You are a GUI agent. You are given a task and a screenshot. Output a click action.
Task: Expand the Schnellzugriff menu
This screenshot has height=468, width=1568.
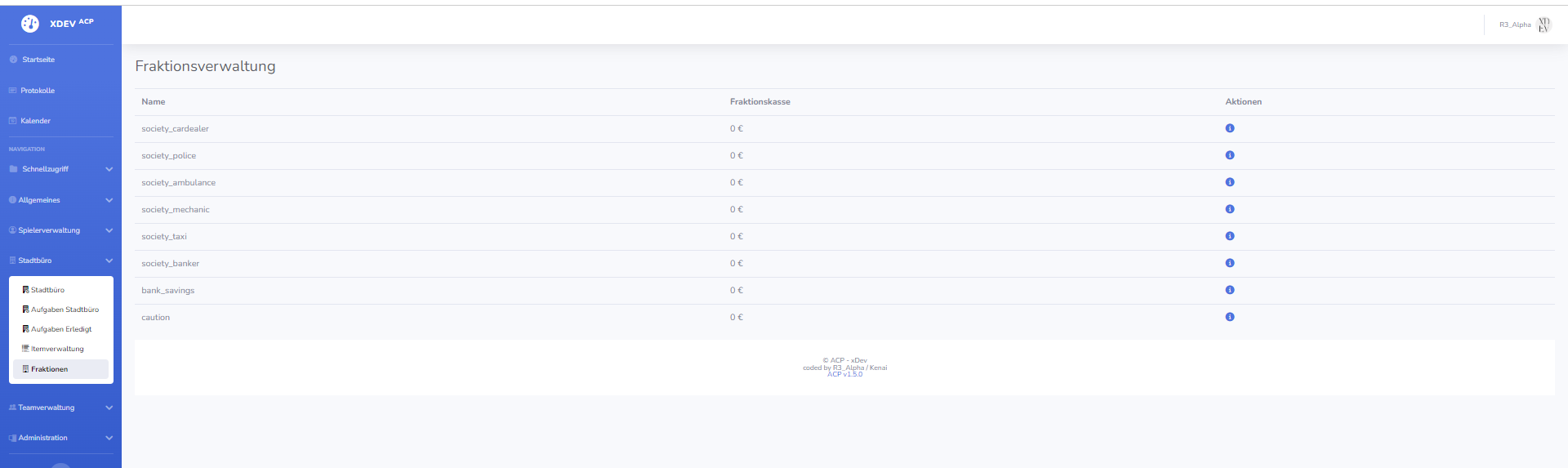[60, 169]
